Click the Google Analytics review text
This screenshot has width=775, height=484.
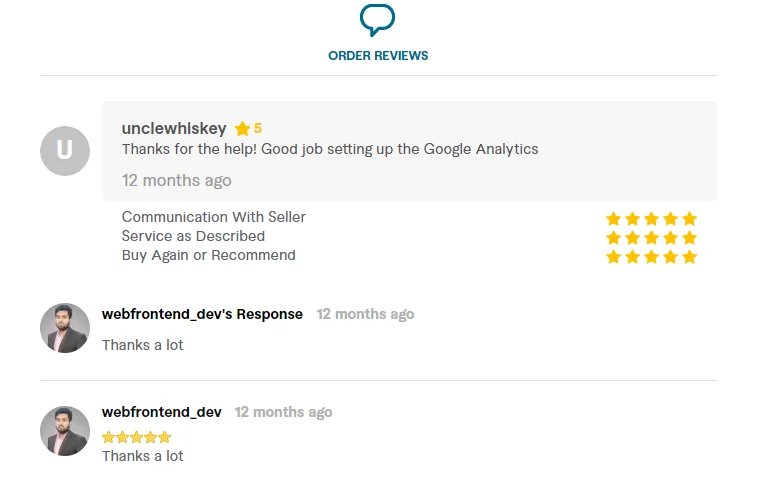click(330, 149)
